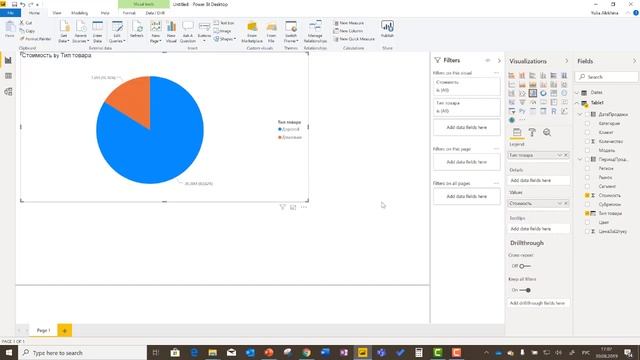Viewport: 640px width, 360px height.
Task: Add a New Page via ribbon
Action: pyautogui.click(x=156, y=32)
